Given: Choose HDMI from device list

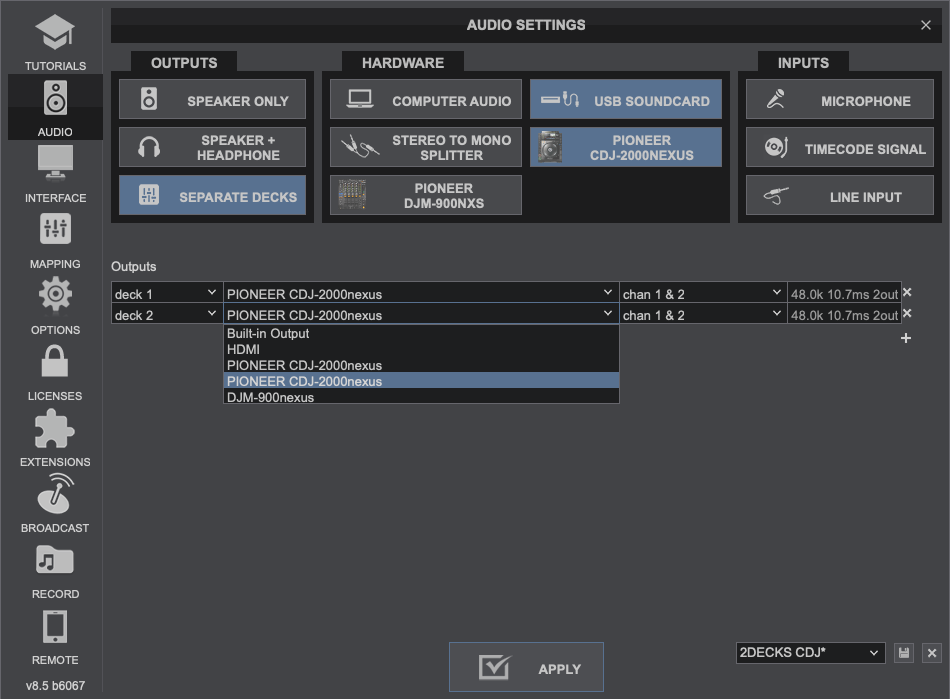Looking at the screenshot, I should tap(421, 350).
